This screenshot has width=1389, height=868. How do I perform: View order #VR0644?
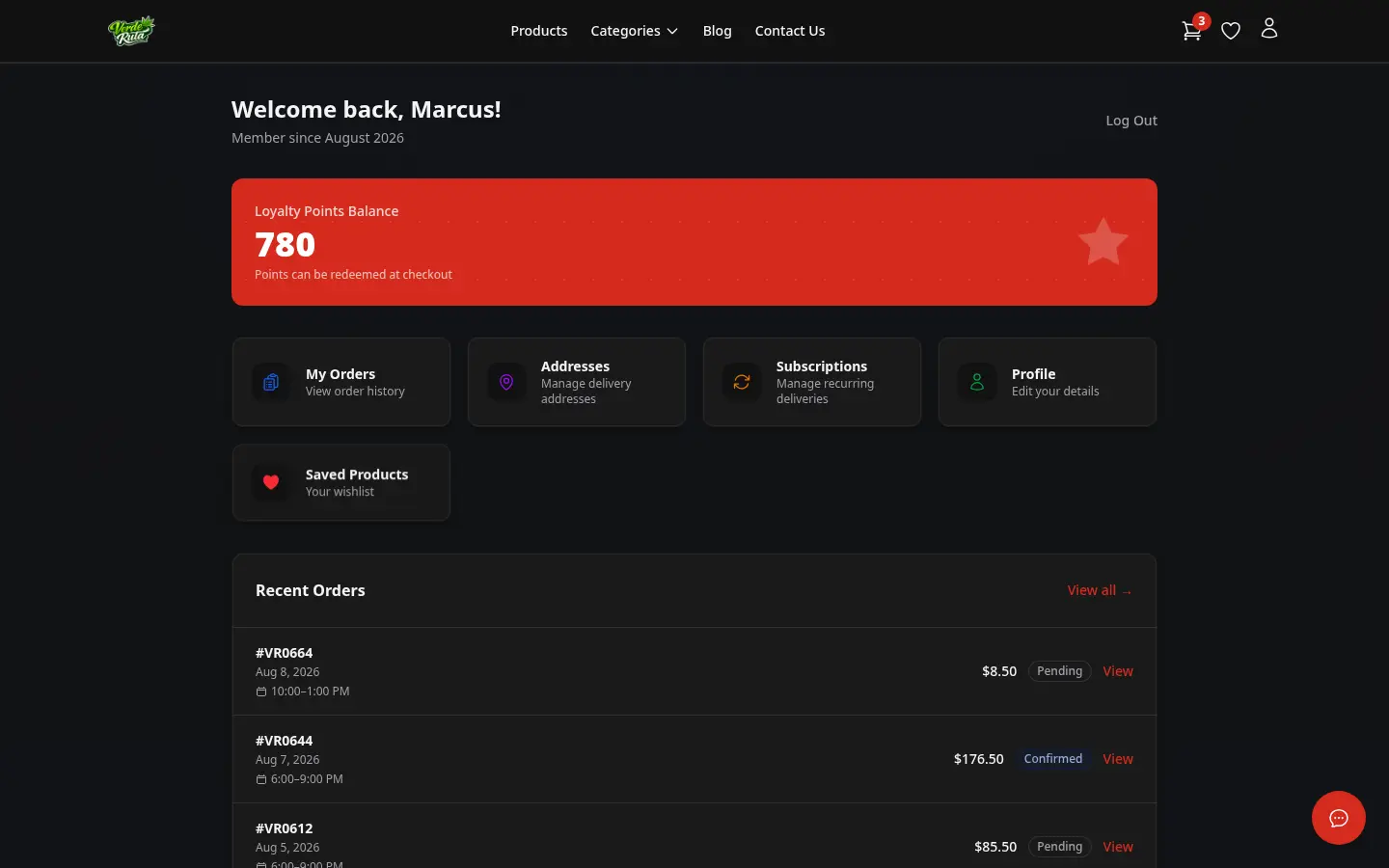tap(1118, 759)
